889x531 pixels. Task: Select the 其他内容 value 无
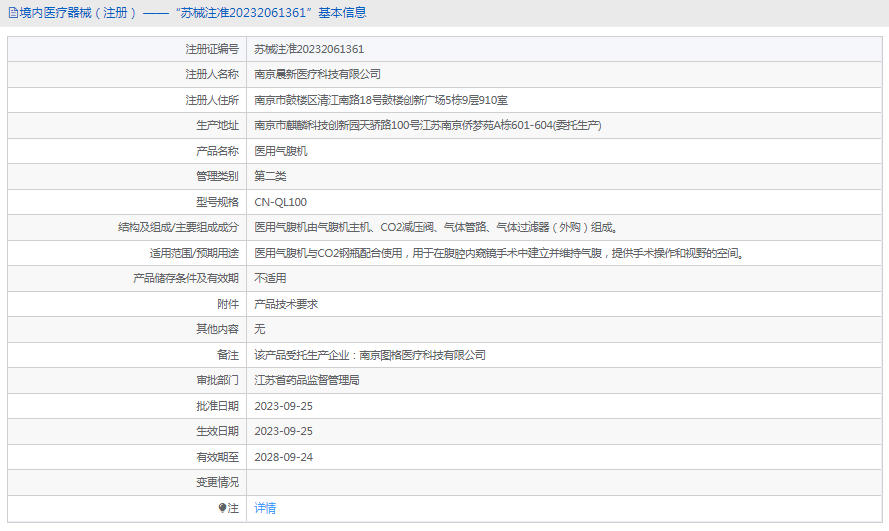point(260,329)
